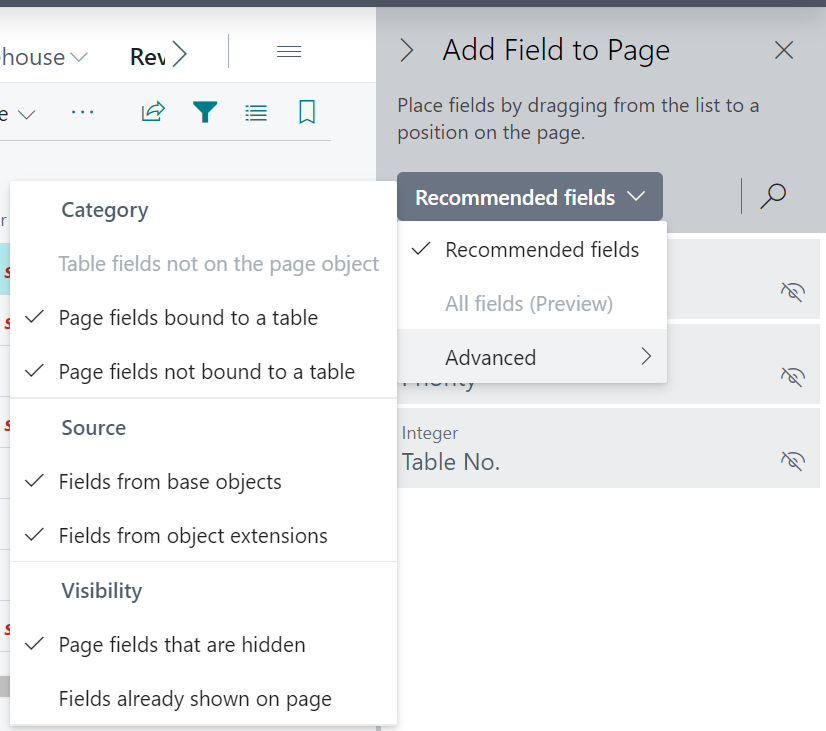This screenshot has width=826, height=731.
Task: Open the Recommended fields dropdown button
Action: 529,198
